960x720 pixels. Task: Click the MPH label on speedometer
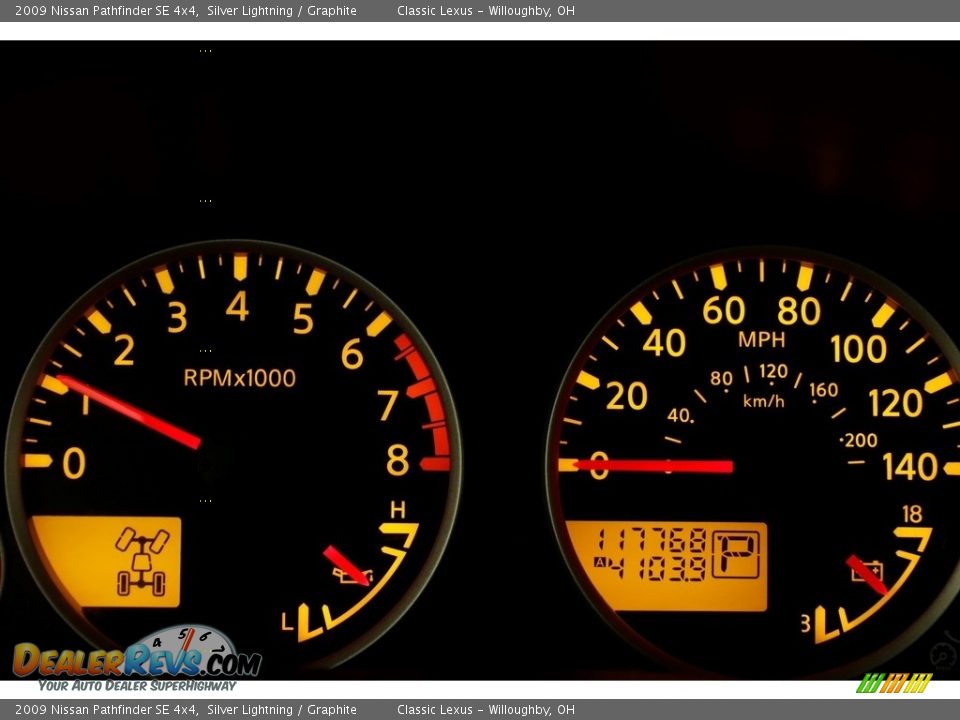[x=761, y=340]
